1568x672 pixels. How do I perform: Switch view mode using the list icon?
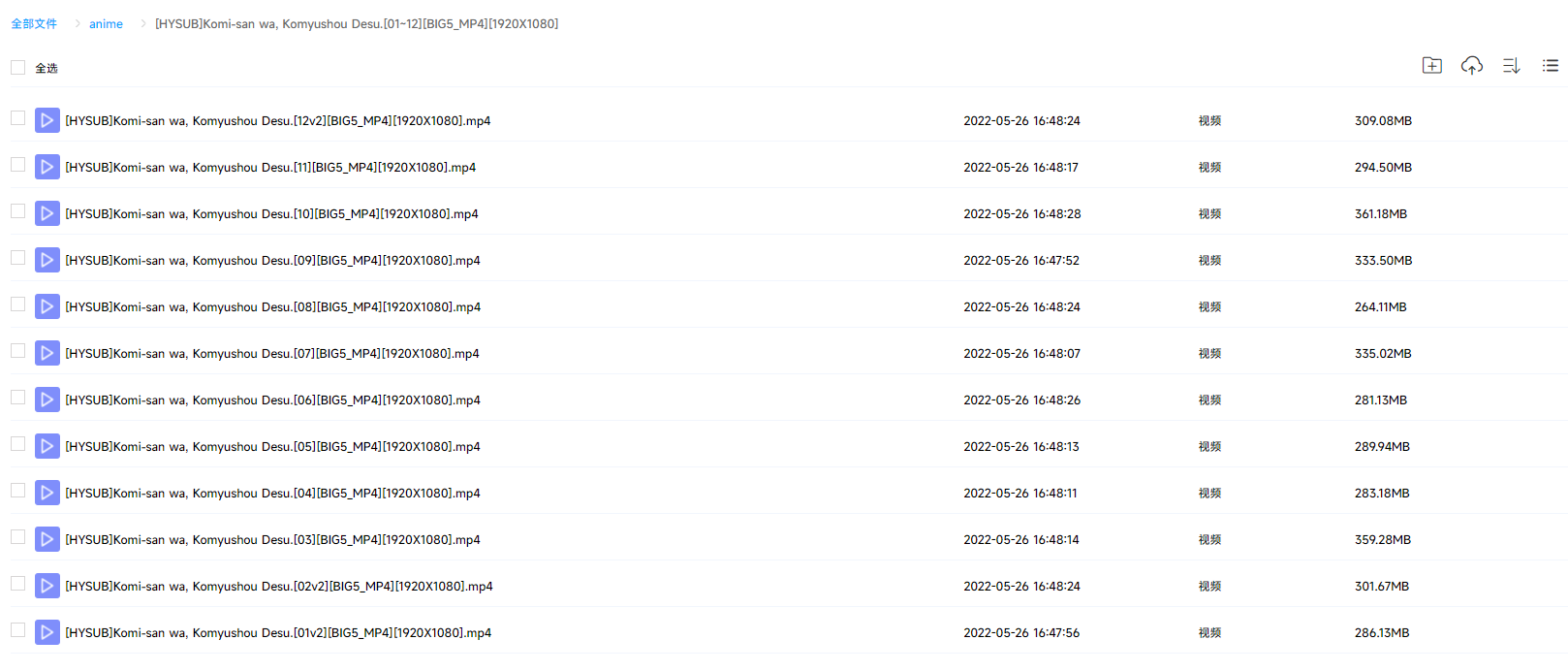[1551, 66]
